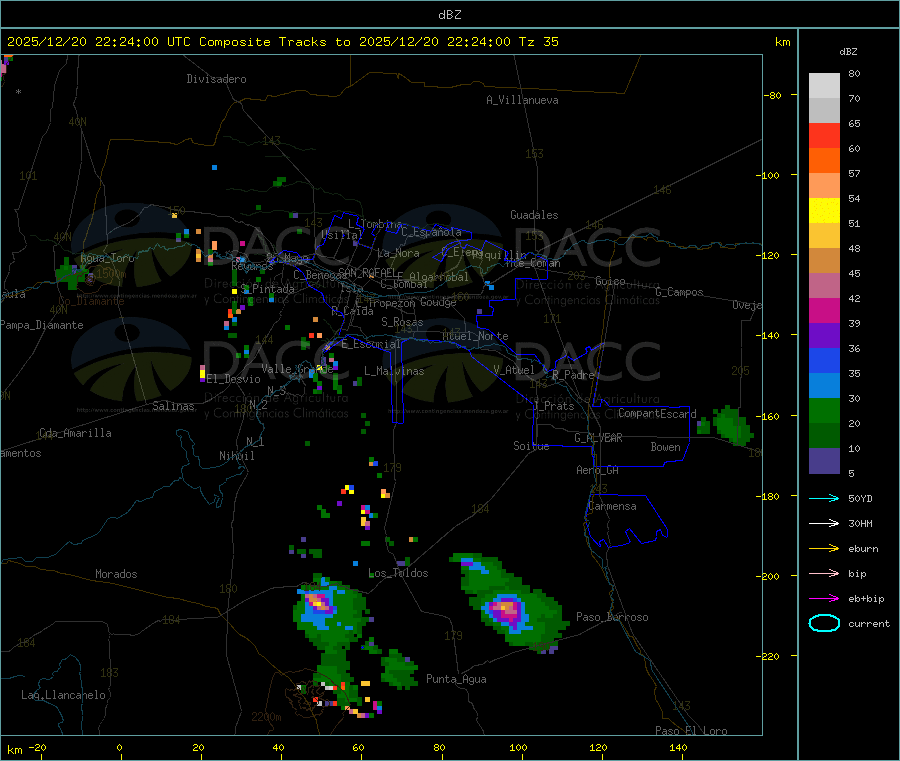
Task: Click the white 30HM track arrow in legend
Action: pyautogui.click(x=824, y=523)
